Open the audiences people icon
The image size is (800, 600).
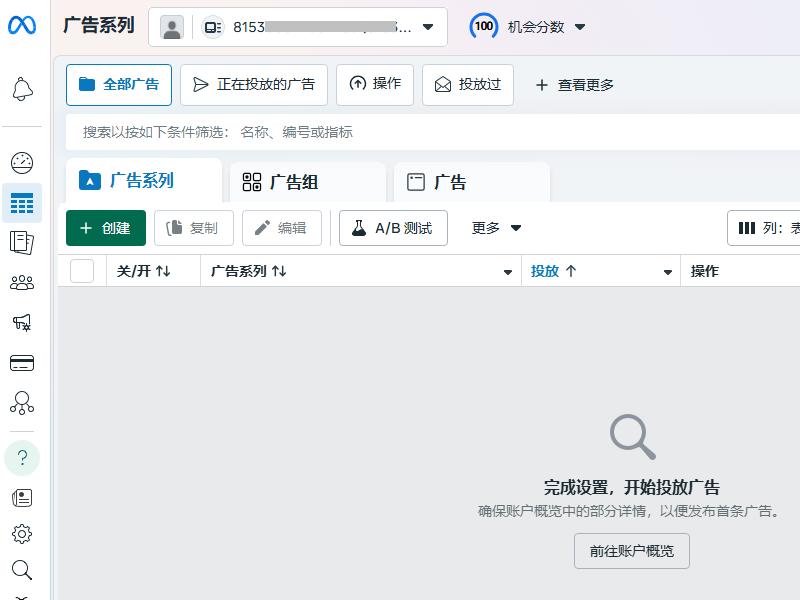[22, 283]
